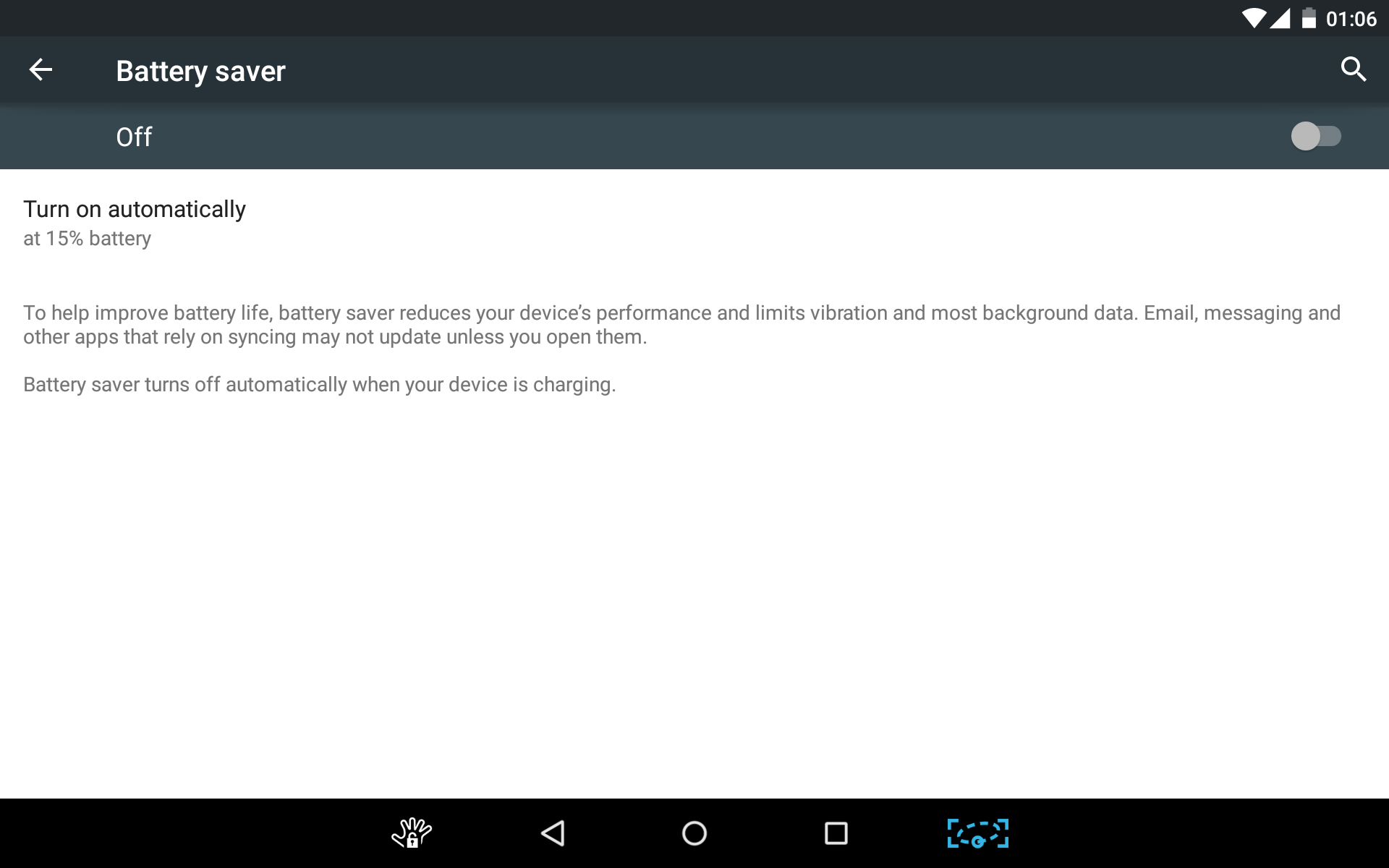1389x868 pixels.
Task: Go to the home screen circle button
Action: tap(694, 833)
